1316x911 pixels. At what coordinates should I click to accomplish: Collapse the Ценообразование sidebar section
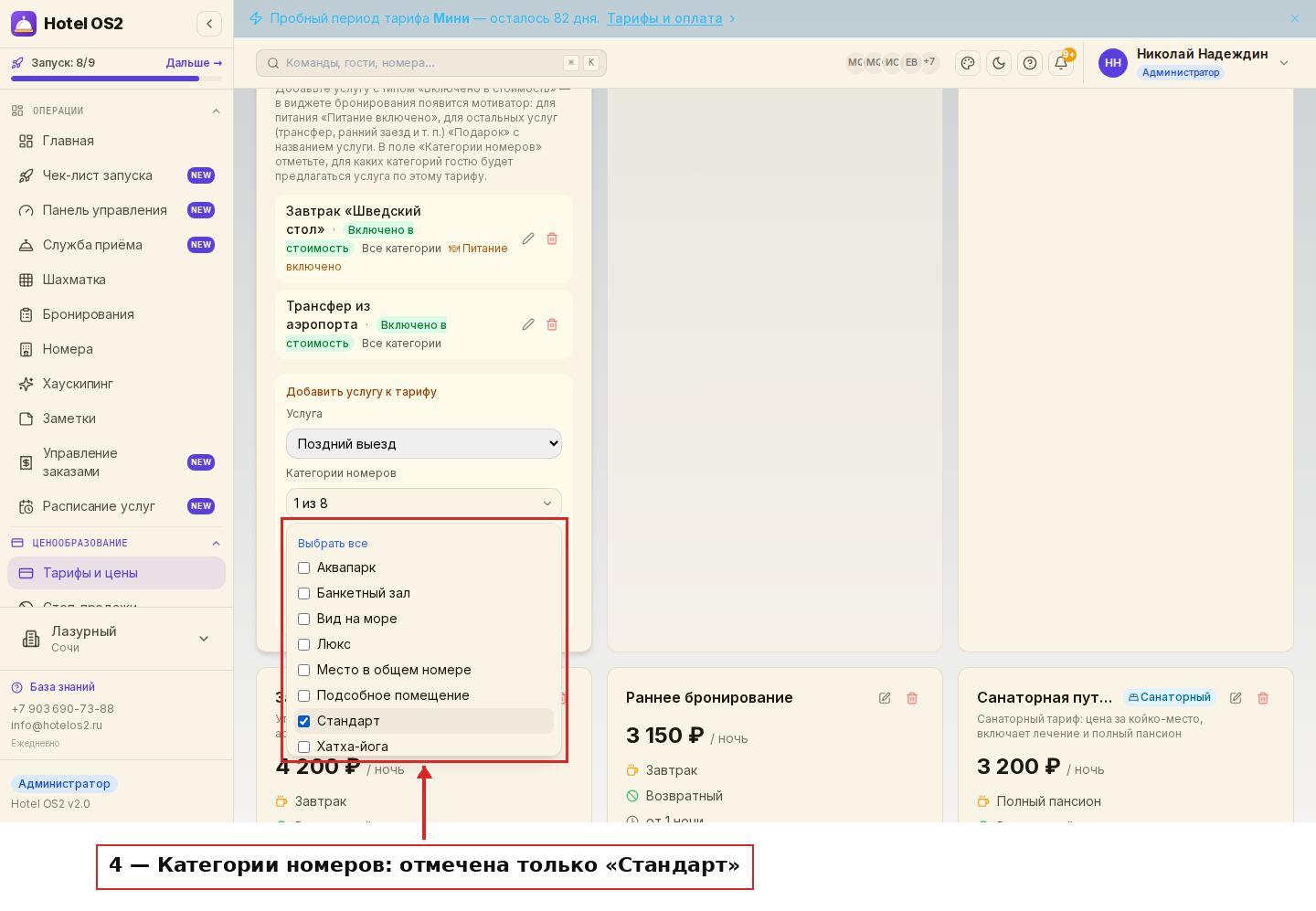coord(216,544)
